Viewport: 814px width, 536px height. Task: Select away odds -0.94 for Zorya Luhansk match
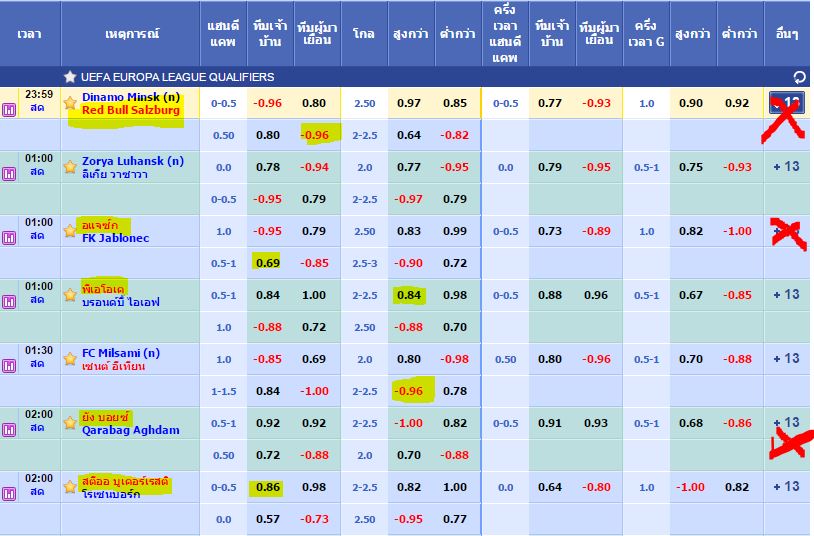click(x=315, y=167)
